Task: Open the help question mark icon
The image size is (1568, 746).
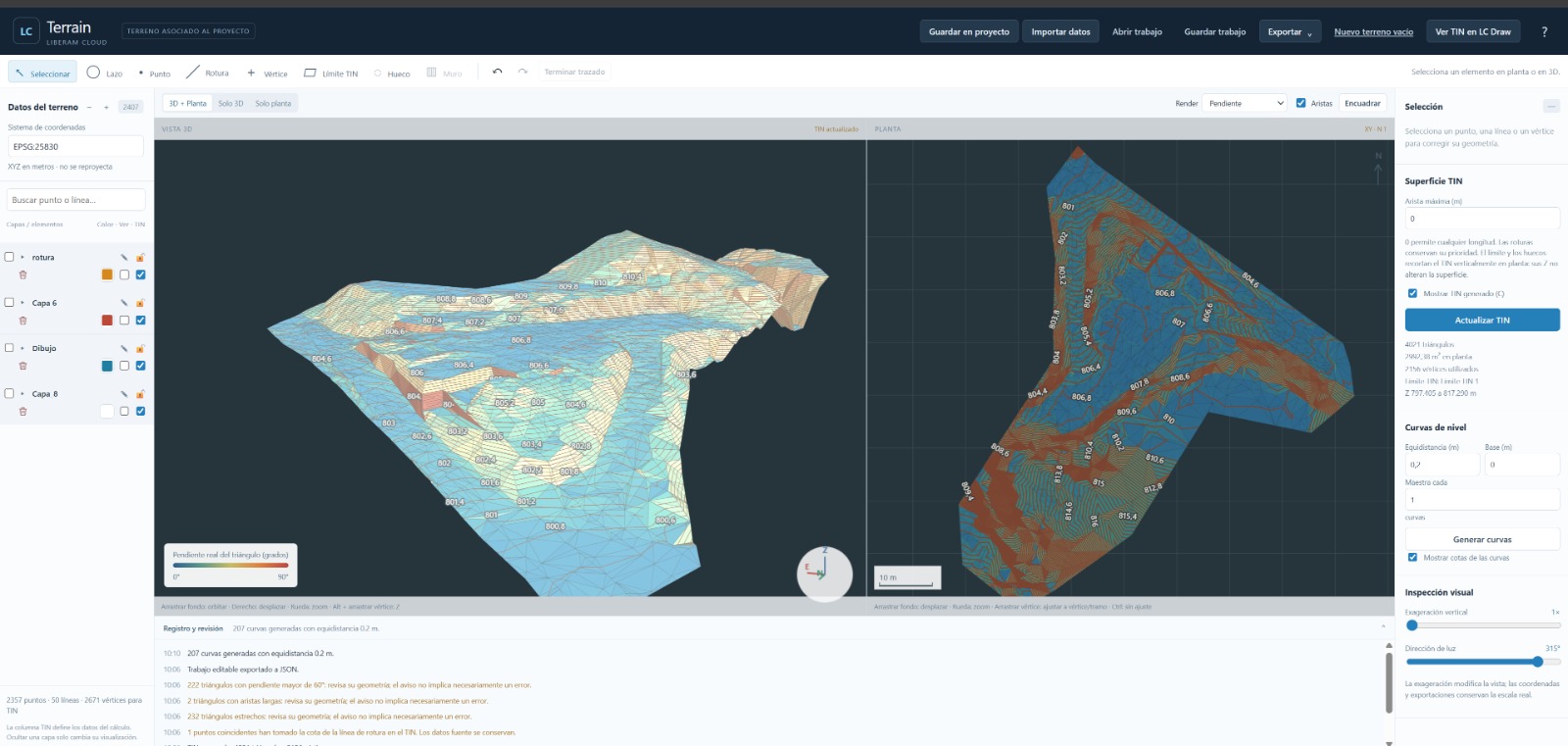Action: (x=1544, y=31)
